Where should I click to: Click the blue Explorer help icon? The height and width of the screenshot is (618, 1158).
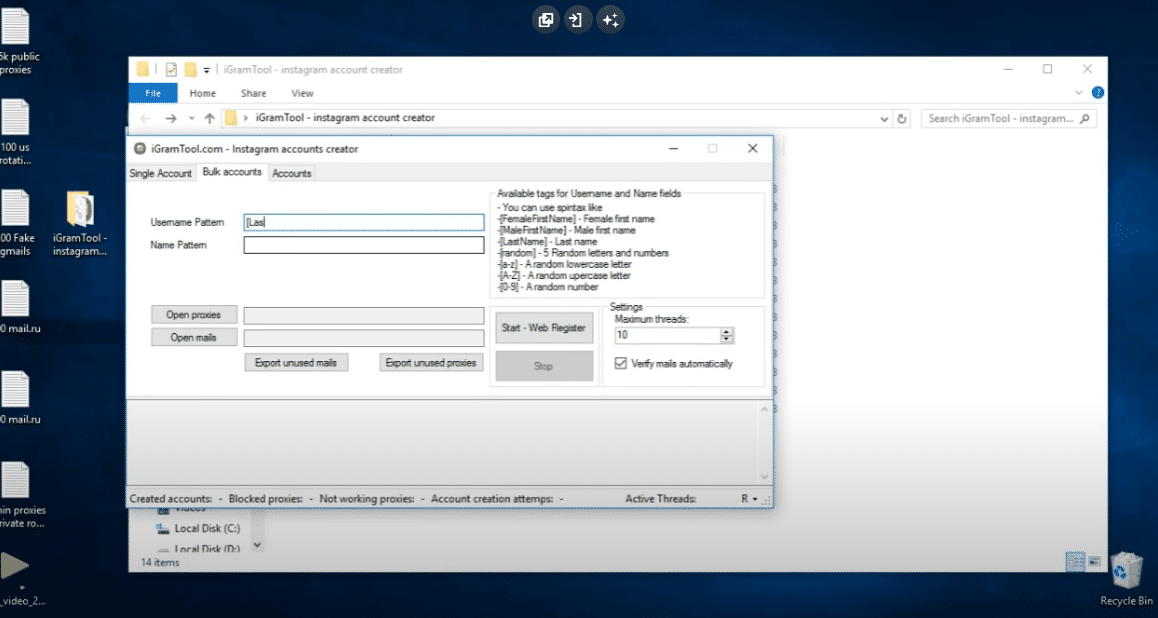1097,93
